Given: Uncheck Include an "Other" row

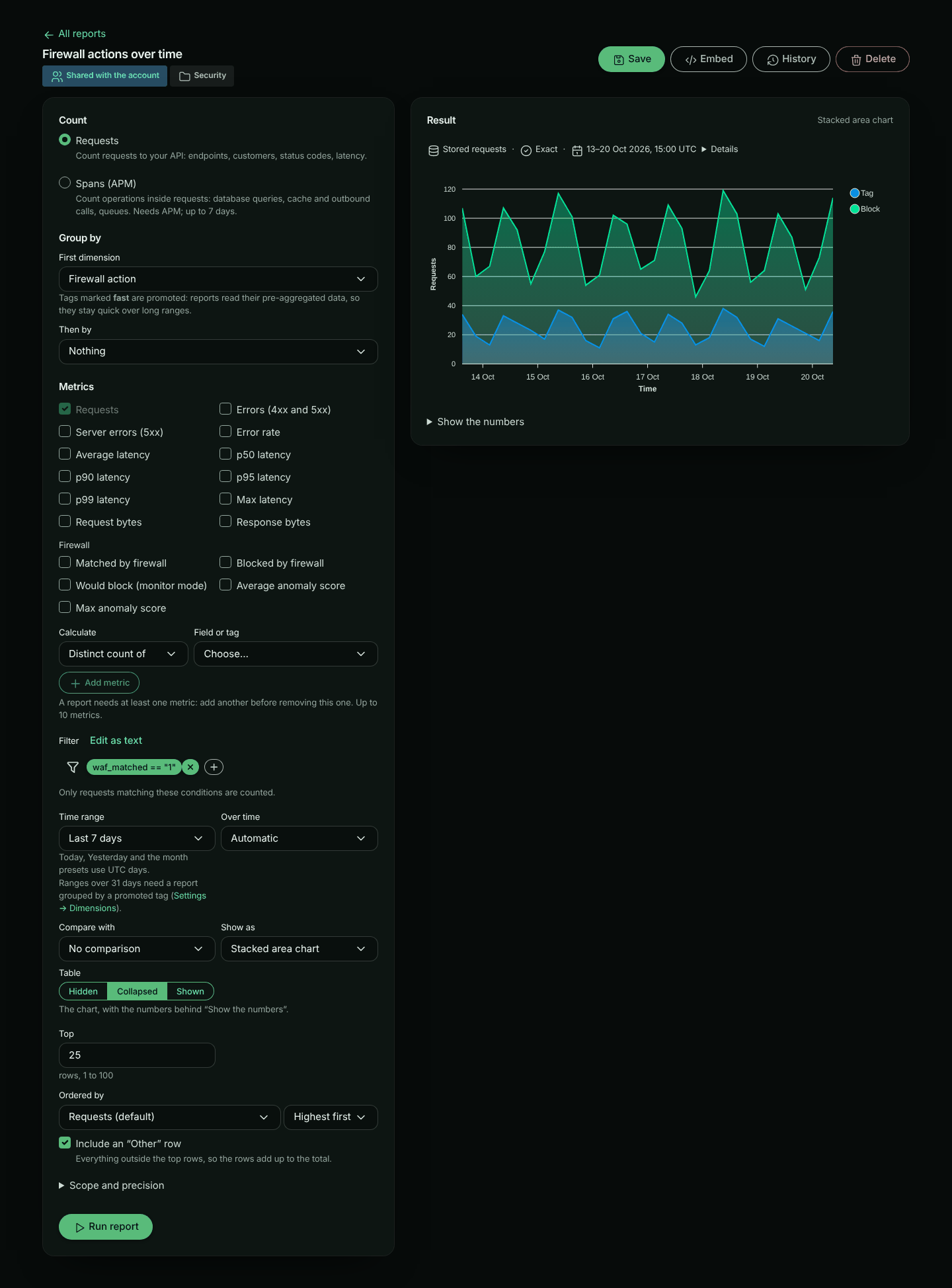Looking at the screenshot, I should click(65, 1143).
